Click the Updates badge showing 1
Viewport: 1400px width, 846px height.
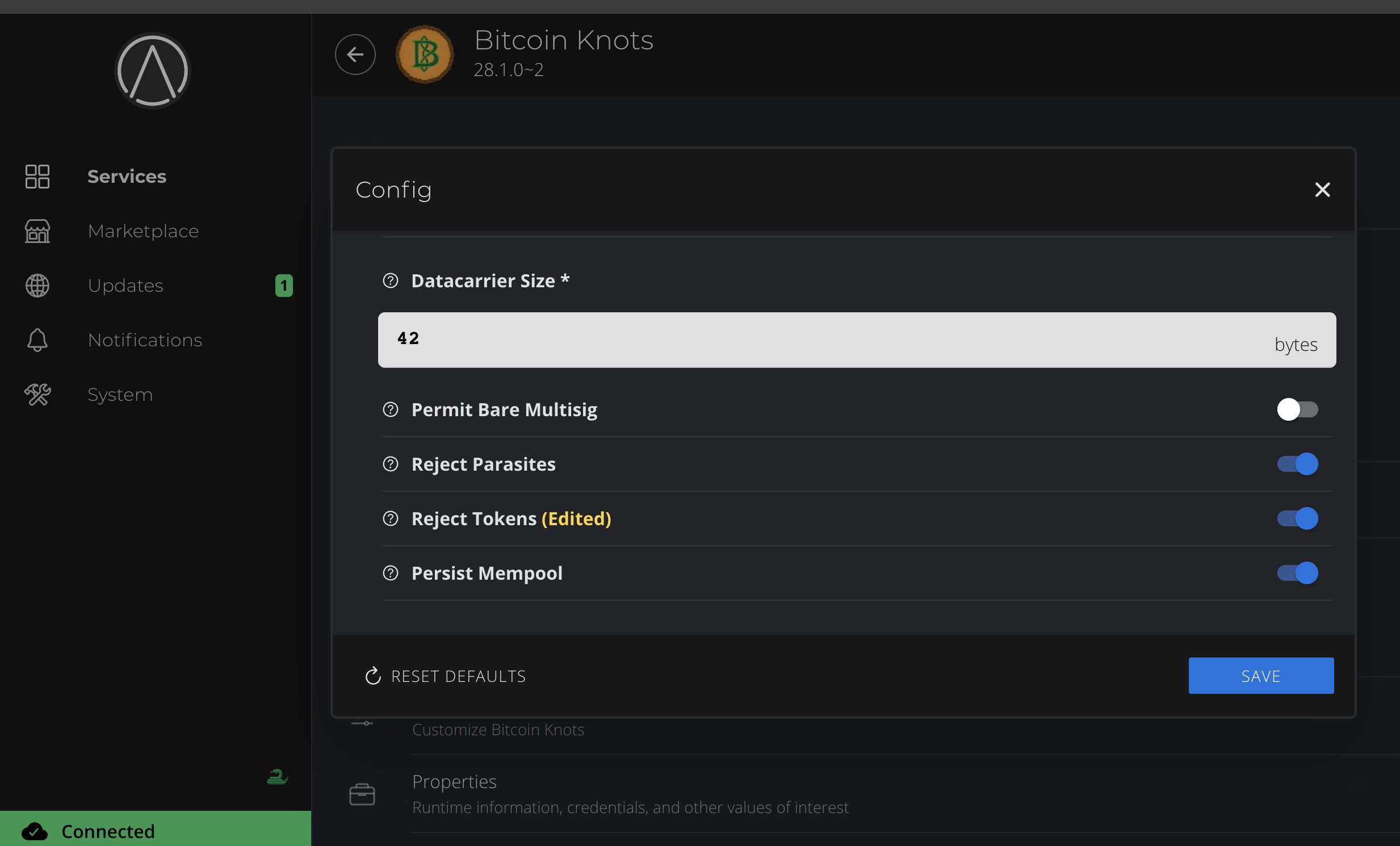[x=284, y=286]
